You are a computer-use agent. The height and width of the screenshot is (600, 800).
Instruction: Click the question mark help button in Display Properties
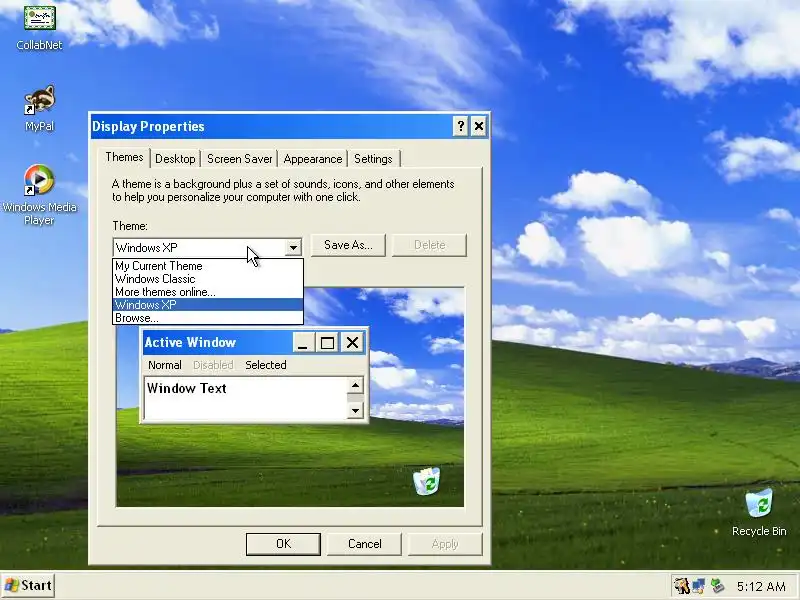coord(460,126)
